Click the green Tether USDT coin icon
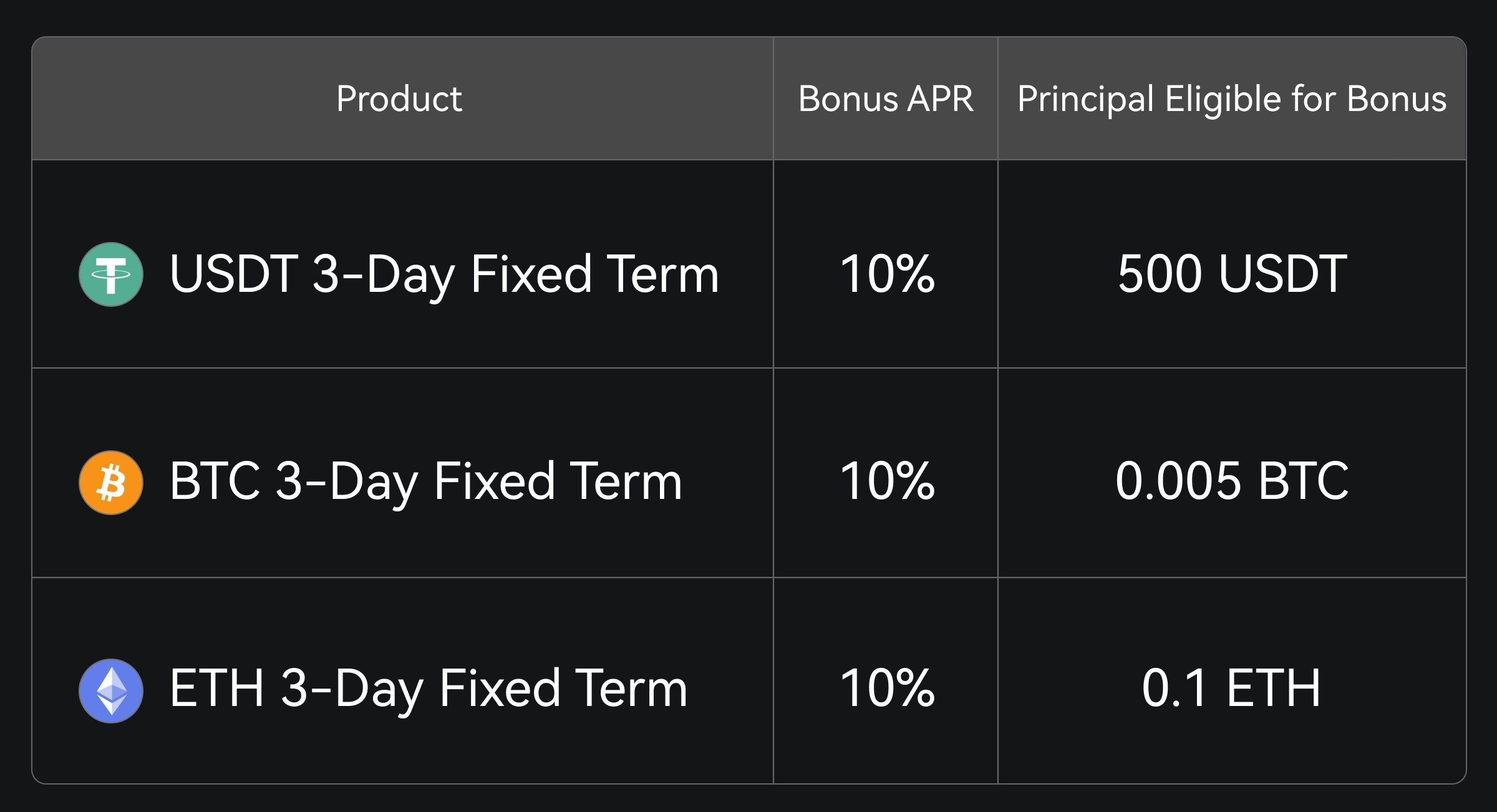Viewport: 1497px width, 812px height. click(111, 274)
